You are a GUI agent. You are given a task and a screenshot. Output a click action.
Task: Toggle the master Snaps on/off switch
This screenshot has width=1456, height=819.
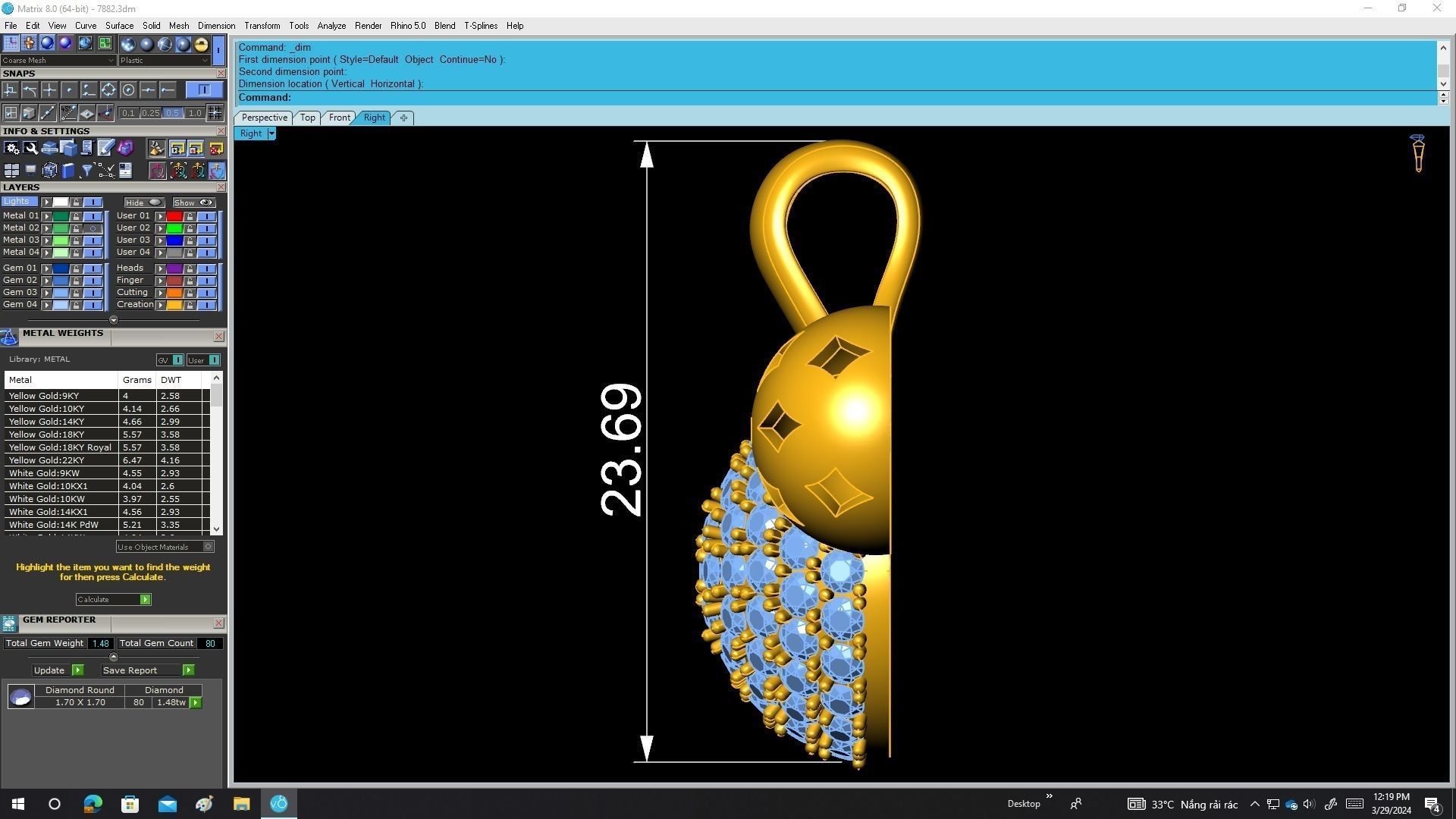coord(204,89)
